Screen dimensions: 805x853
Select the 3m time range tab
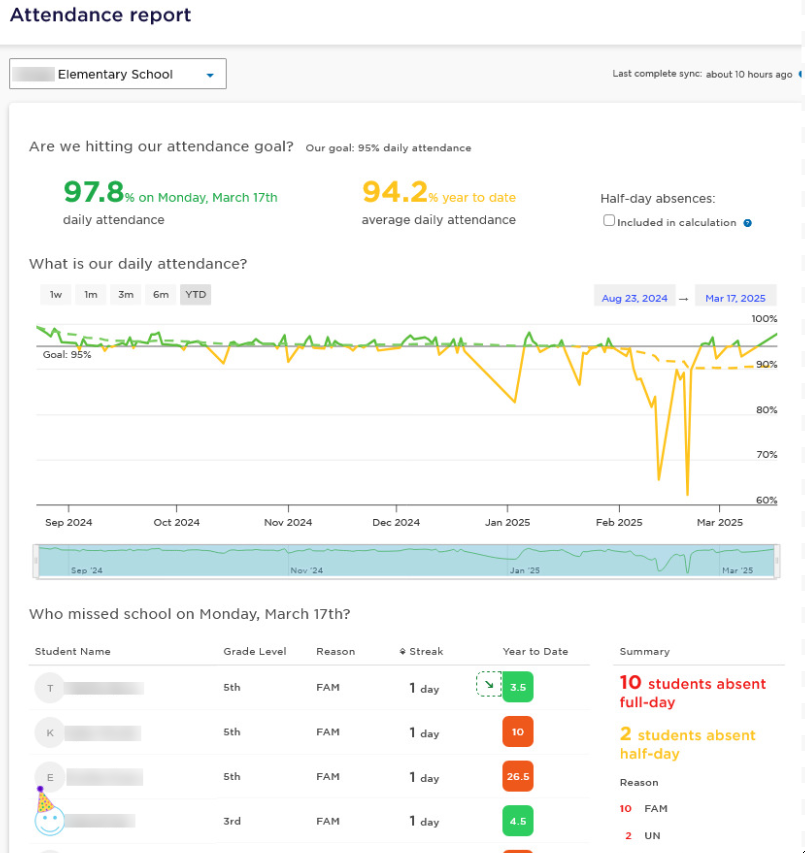click(x=126, y=294)
